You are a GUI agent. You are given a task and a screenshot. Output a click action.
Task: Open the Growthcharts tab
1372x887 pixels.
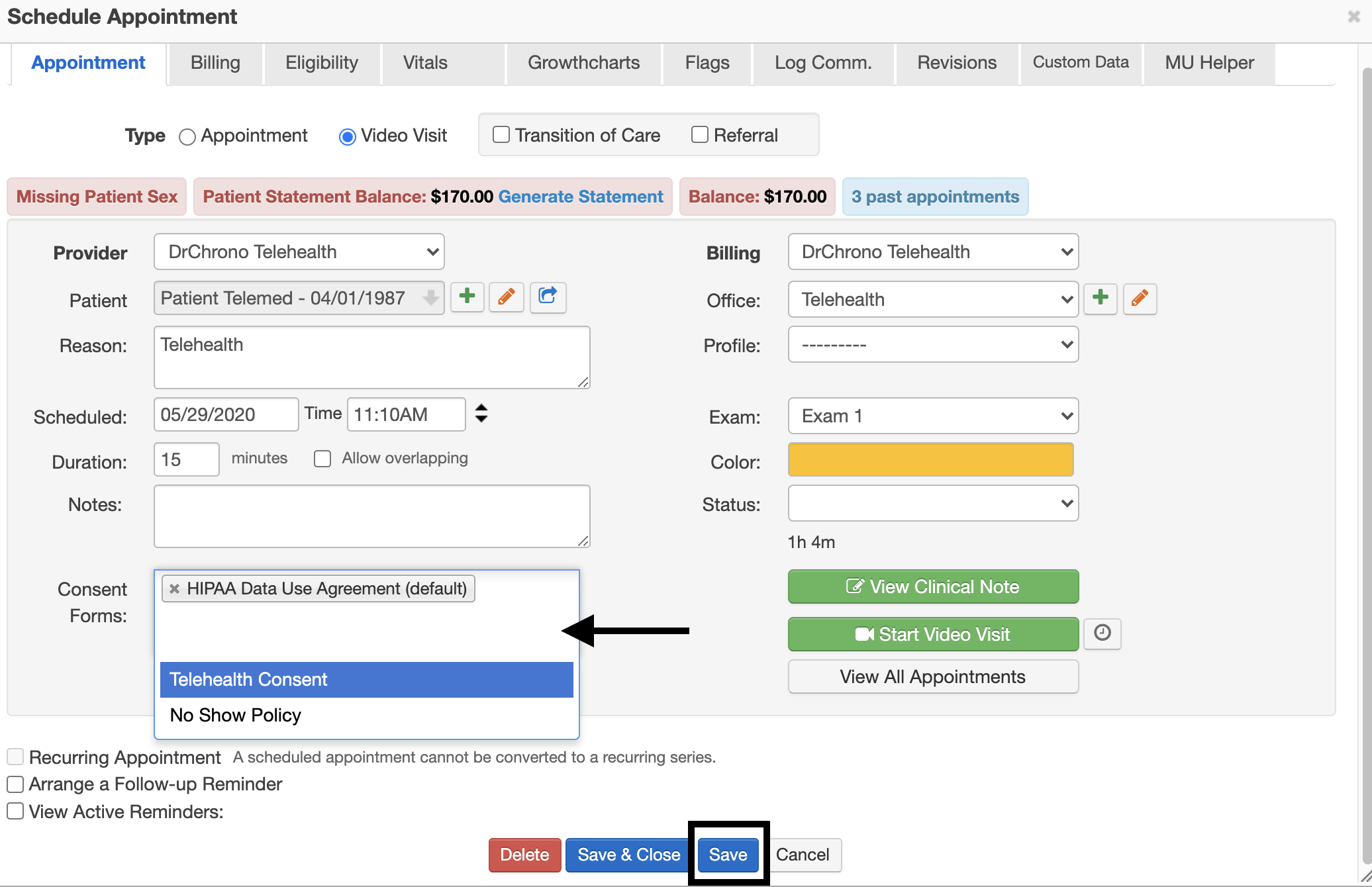click(x=583, y=63)
